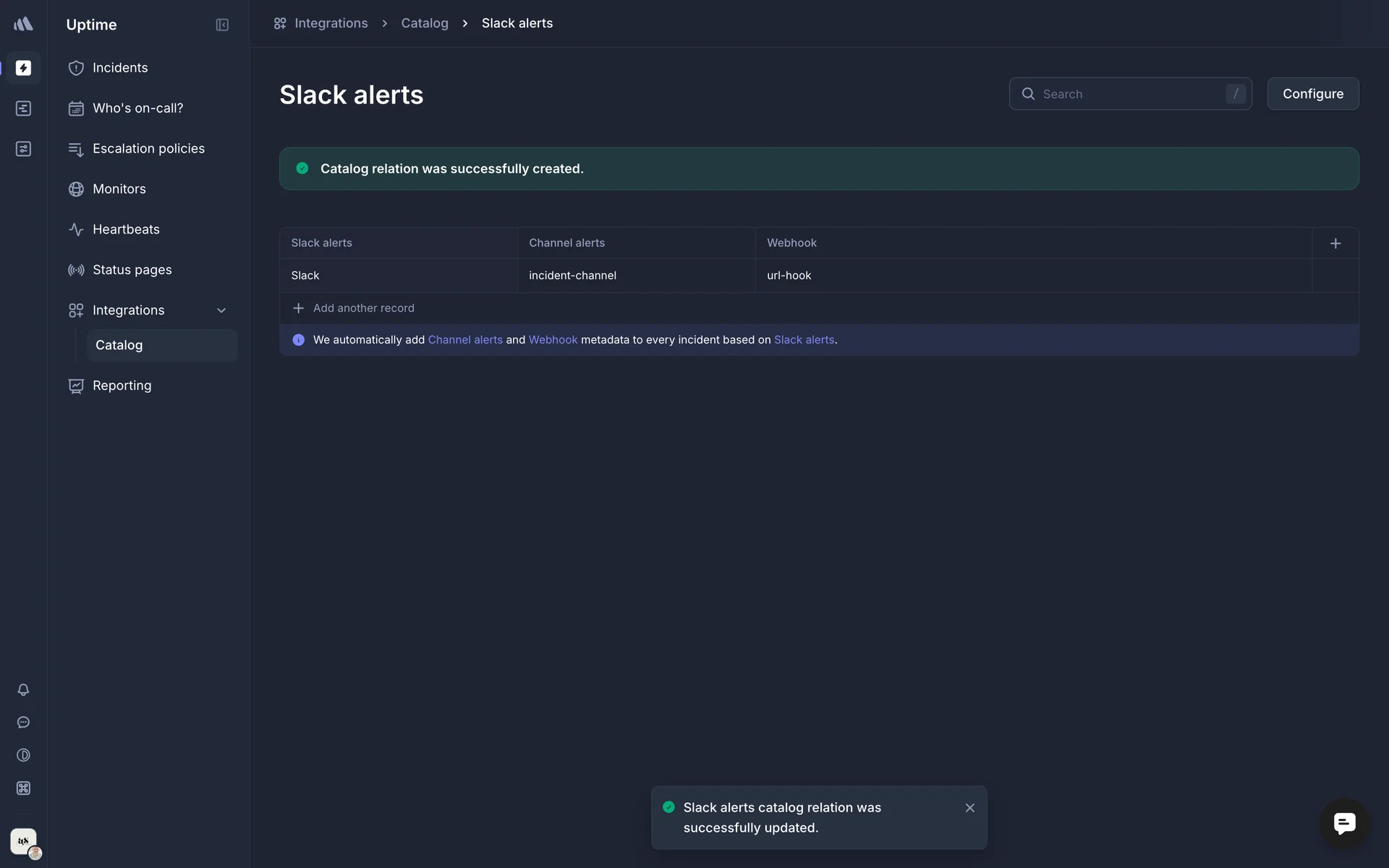Select Catalog under Integrations
This screenshot has width=1389, height=868.
[x=119, y=345]
